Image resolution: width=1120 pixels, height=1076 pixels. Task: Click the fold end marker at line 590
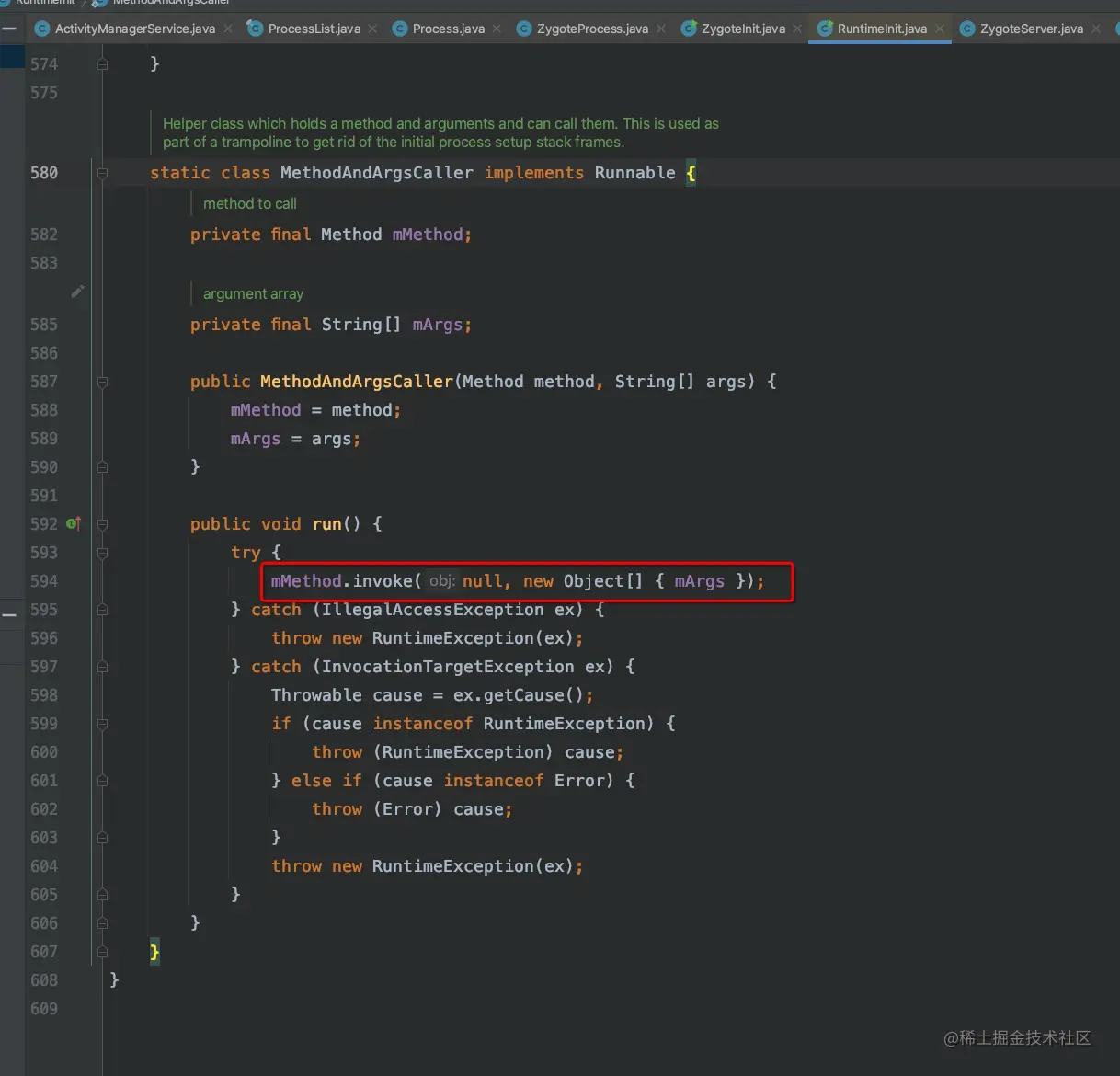[x=102, y=467]
